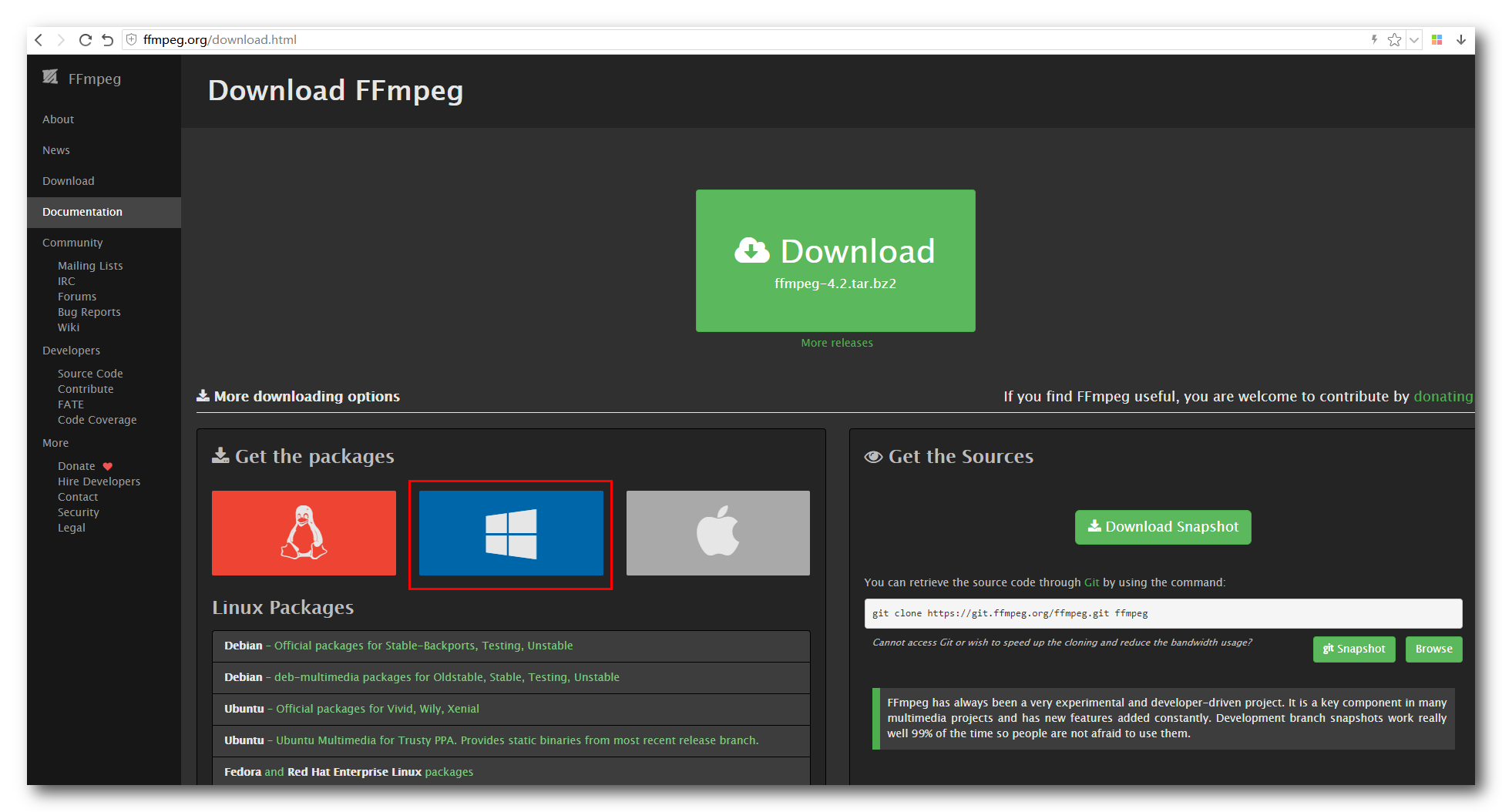Screen dimensions: 1502x812
Task: Open Code Coverage link
Action: (97, 420)
